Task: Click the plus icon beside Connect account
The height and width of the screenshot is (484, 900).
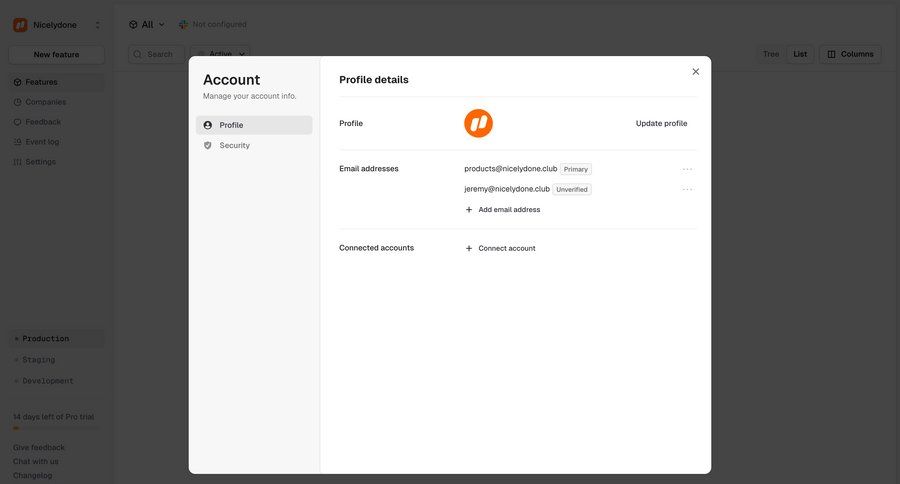Action: pos(469,248)
